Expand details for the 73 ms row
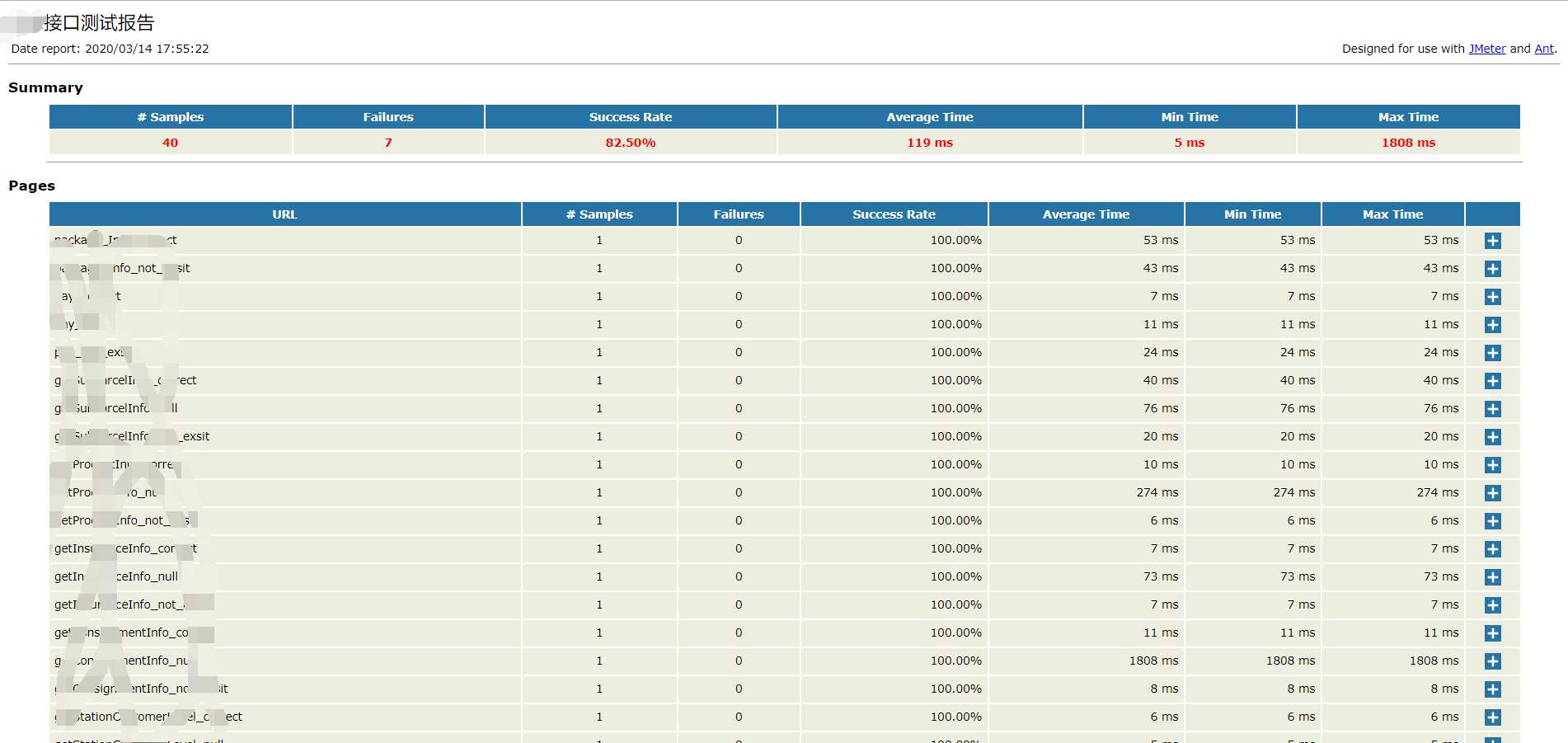Screen dimensions: 1568x743 (x=1493, y=577)
